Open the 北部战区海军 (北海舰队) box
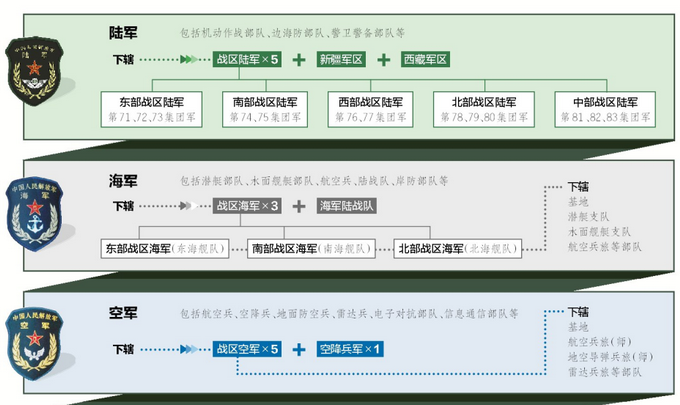 pos(461,248)
